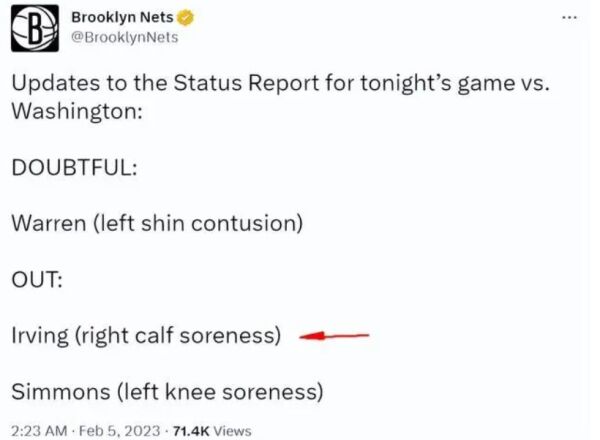Open the three-dot more options menu

[x=569, y=18]
